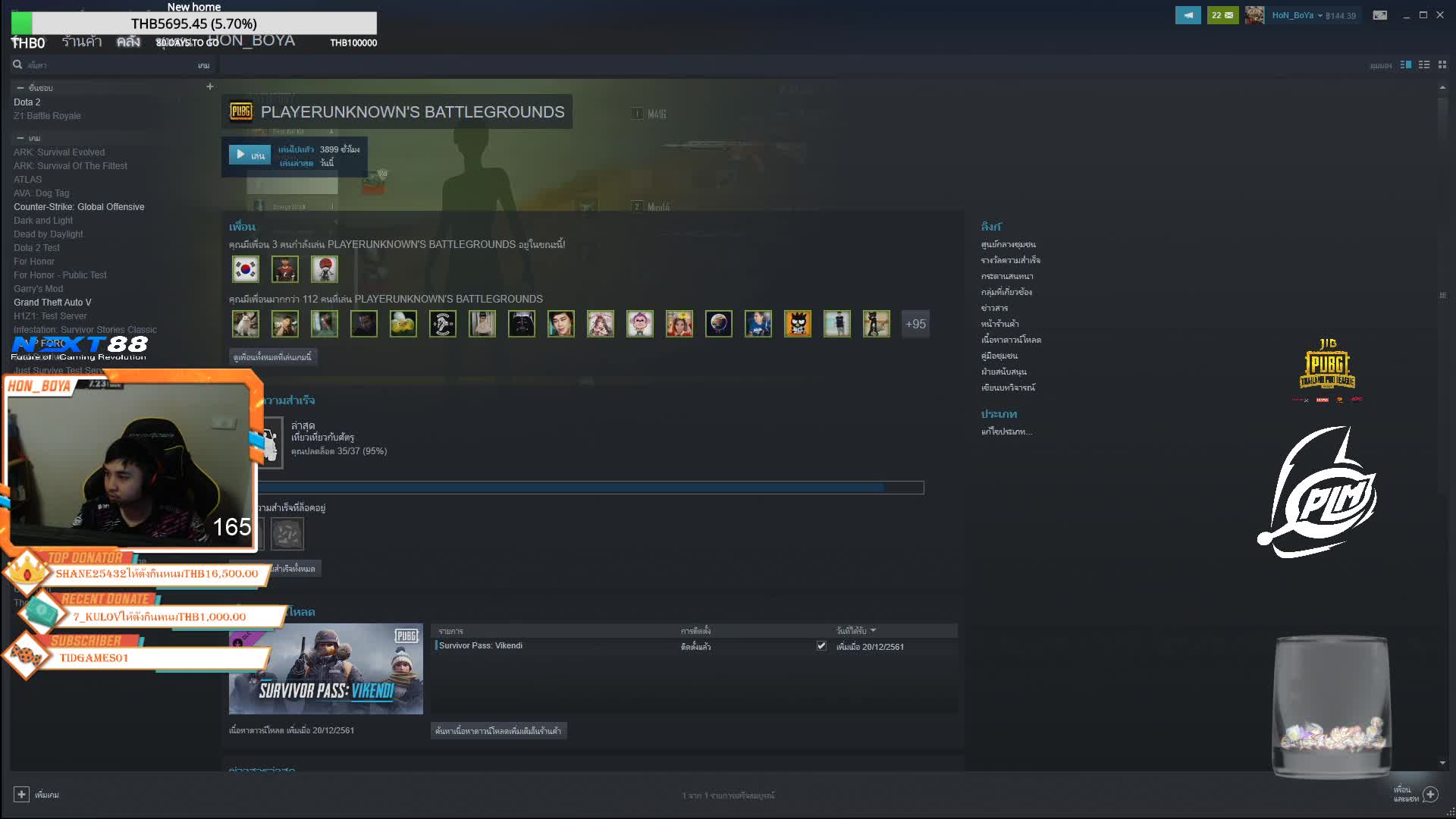The image size is (1456, 819).
Task: Toggle the Survivor Pass: Vikendi install checkbox
Action: (821, 646)
